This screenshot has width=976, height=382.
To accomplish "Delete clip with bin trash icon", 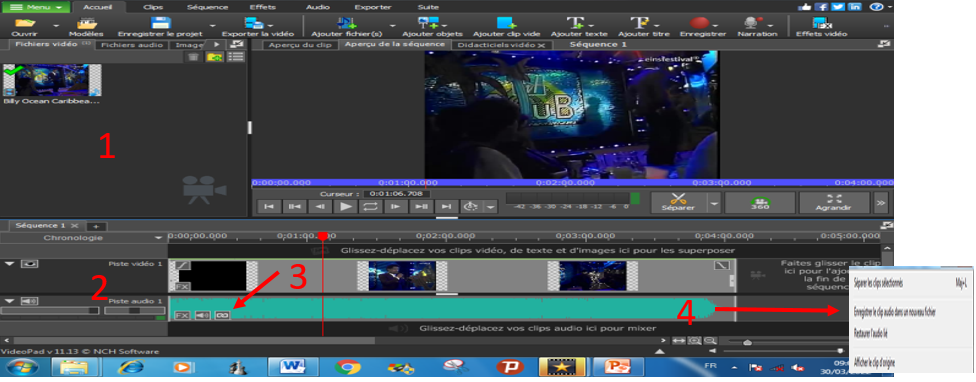I will pyautogui.click(x=194, y=57).
